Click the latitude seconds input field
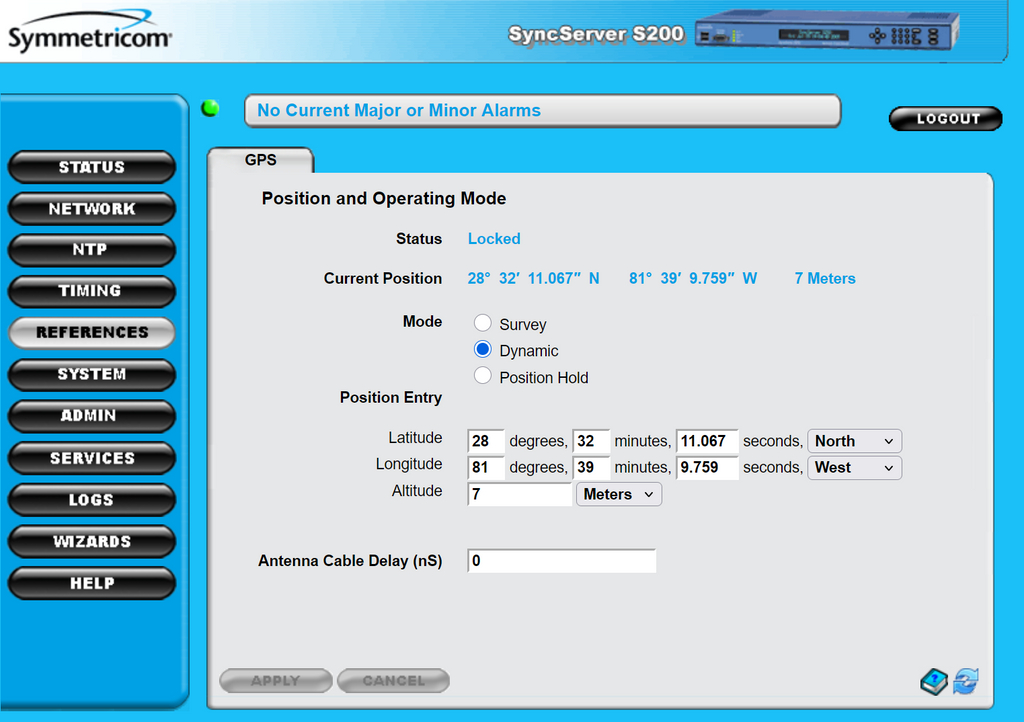This screenshot has height=722, width=1024. (707, 441)
